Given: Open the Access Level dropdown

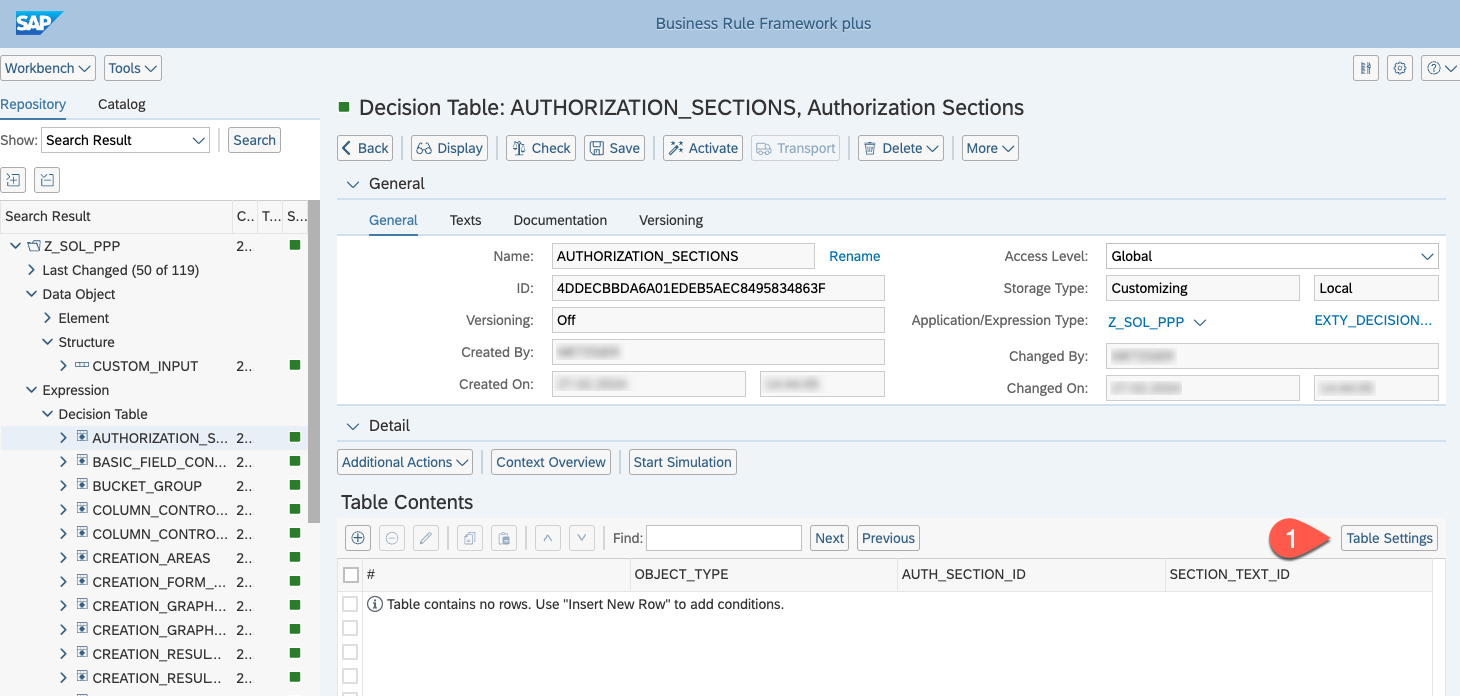Looking at the screenshot, I should [1271, 256].
